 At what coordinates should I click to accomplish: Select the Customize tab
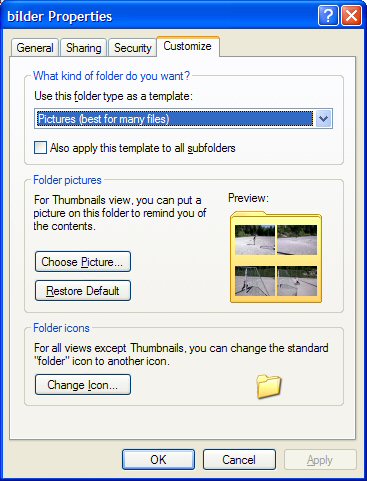click(x=188, y=46)
